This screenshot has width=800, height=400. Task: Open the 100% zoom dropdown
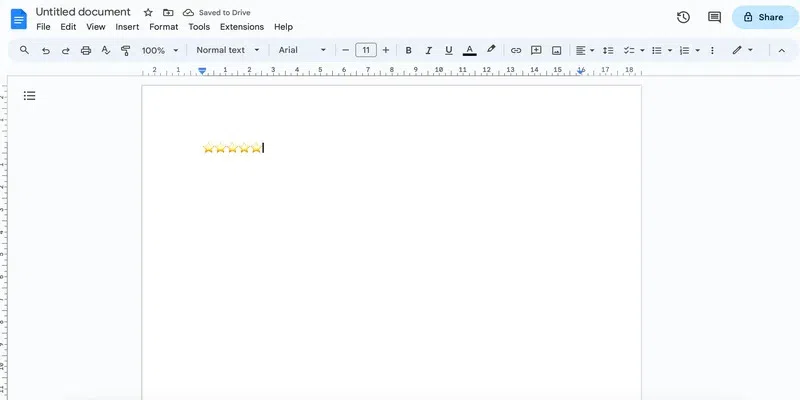(160, 51)
